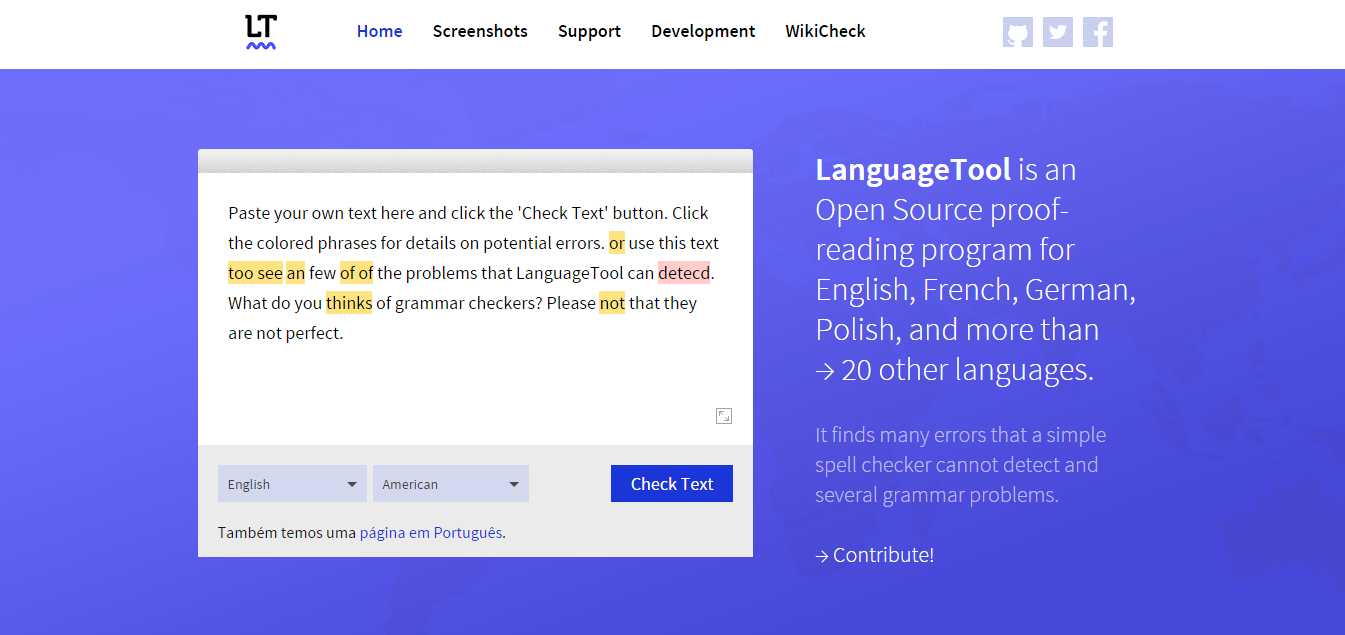The width and height of the screenshot is (1345, 635).
Task: Click the misspelled word 'detecd'
Action: point(684,273)
